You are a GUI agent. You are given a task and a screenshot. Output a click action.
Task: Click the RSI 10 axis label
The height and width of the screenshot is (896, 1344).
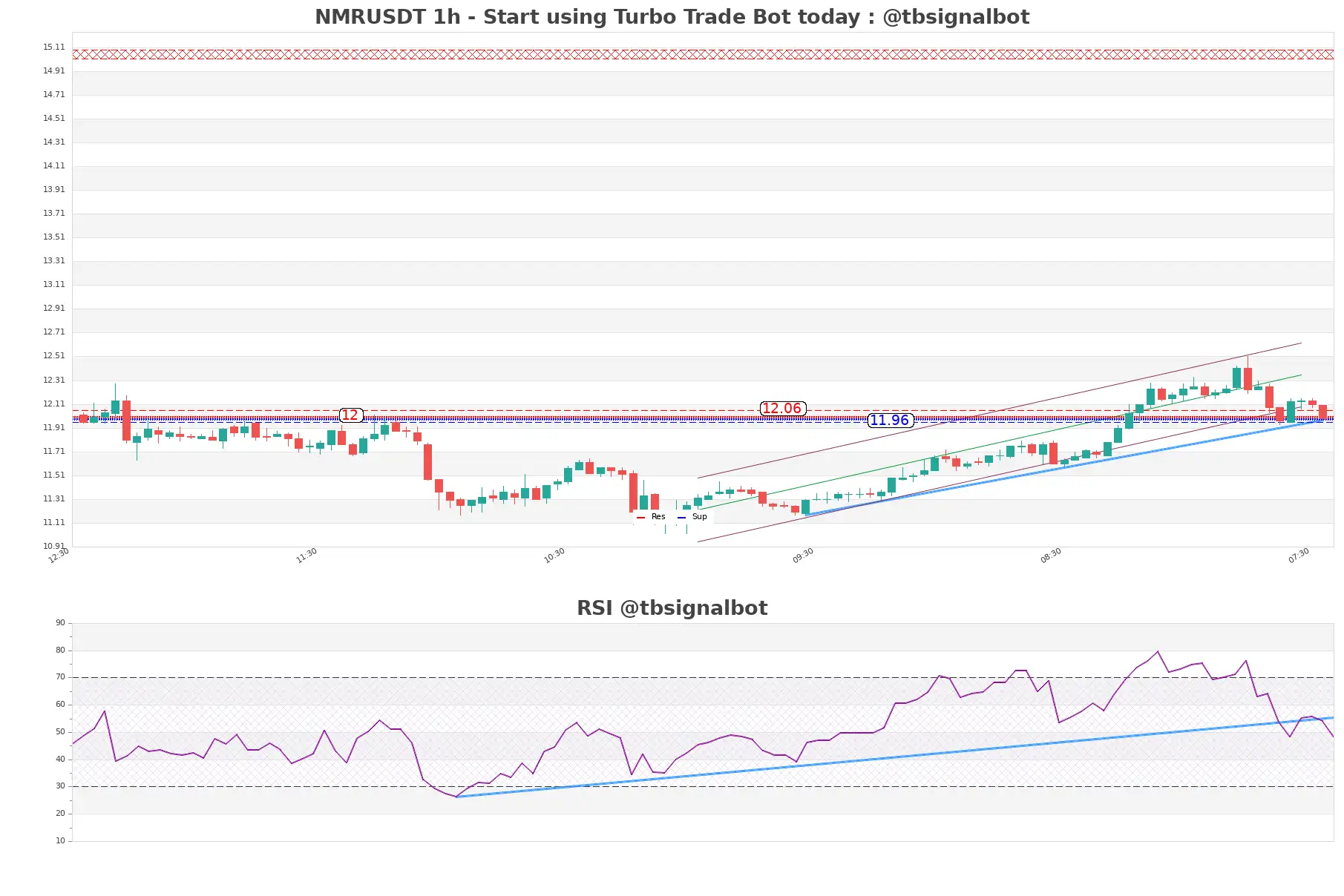(60, 841)
